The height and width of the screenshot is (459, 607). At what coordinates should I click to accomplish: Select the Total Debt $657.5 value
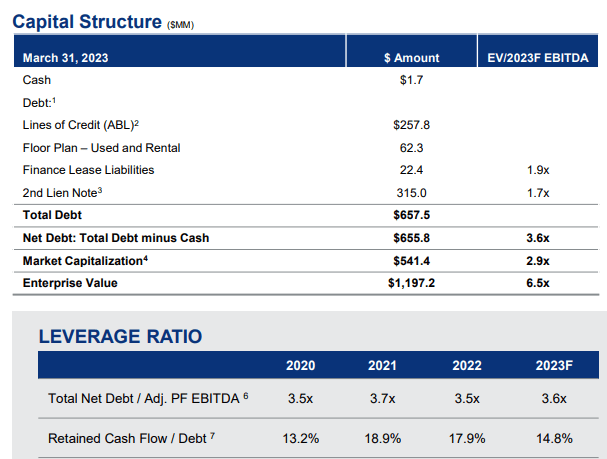coord(412,215)
